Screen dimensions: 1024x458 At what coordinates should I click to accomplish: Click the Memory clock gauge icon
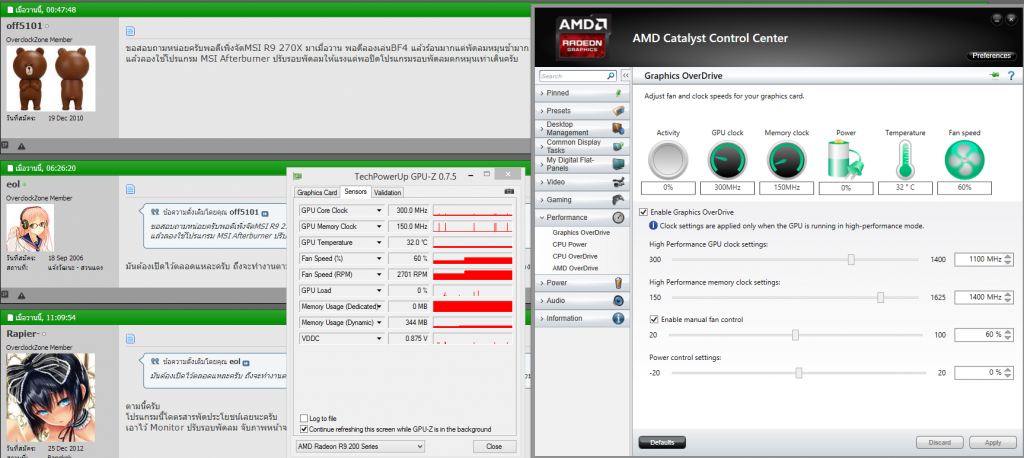pyautogui.click(x=787, y=160)
